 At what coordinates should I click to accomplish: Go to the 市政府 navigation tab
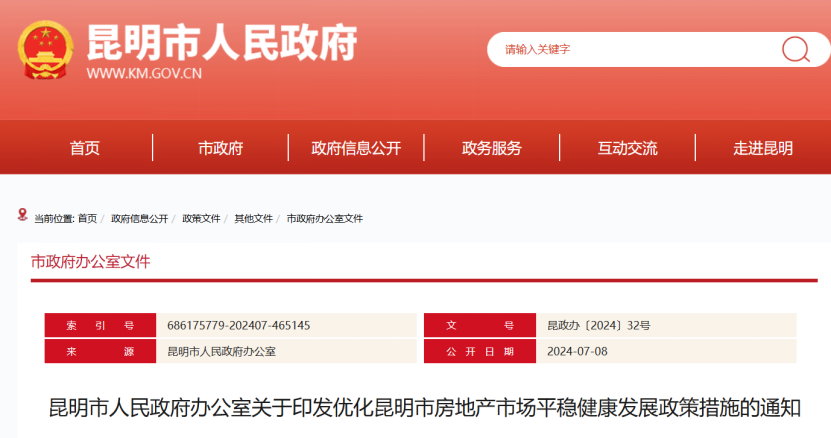tap(220, 148)
